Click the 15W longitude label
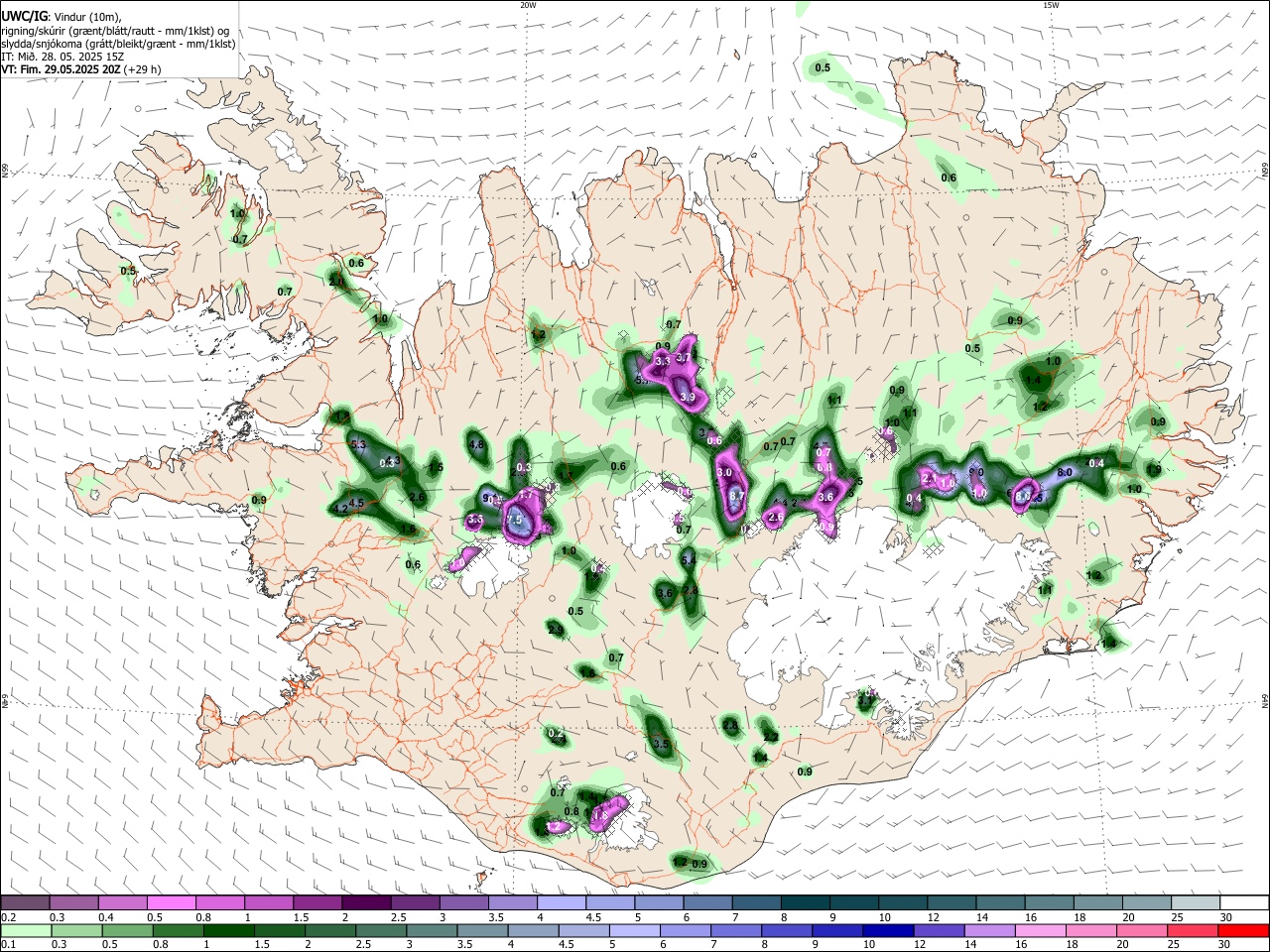 coord(1051,5)
